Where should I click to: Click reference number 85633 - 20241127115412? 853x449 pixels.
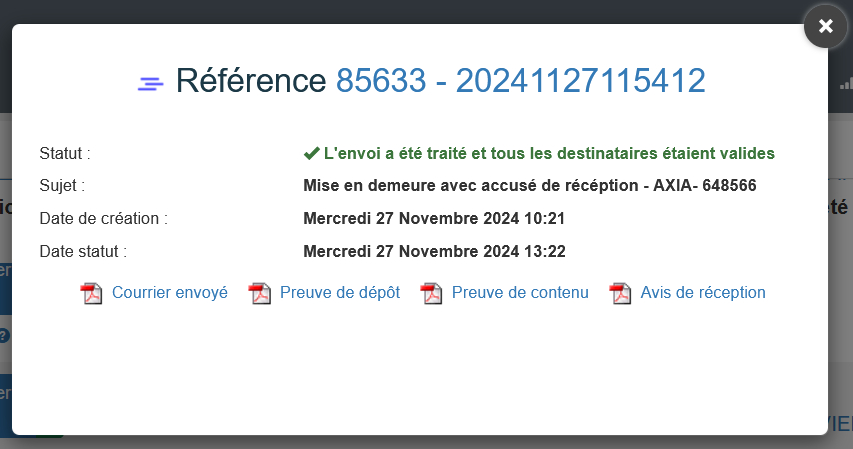coord(520,81)
